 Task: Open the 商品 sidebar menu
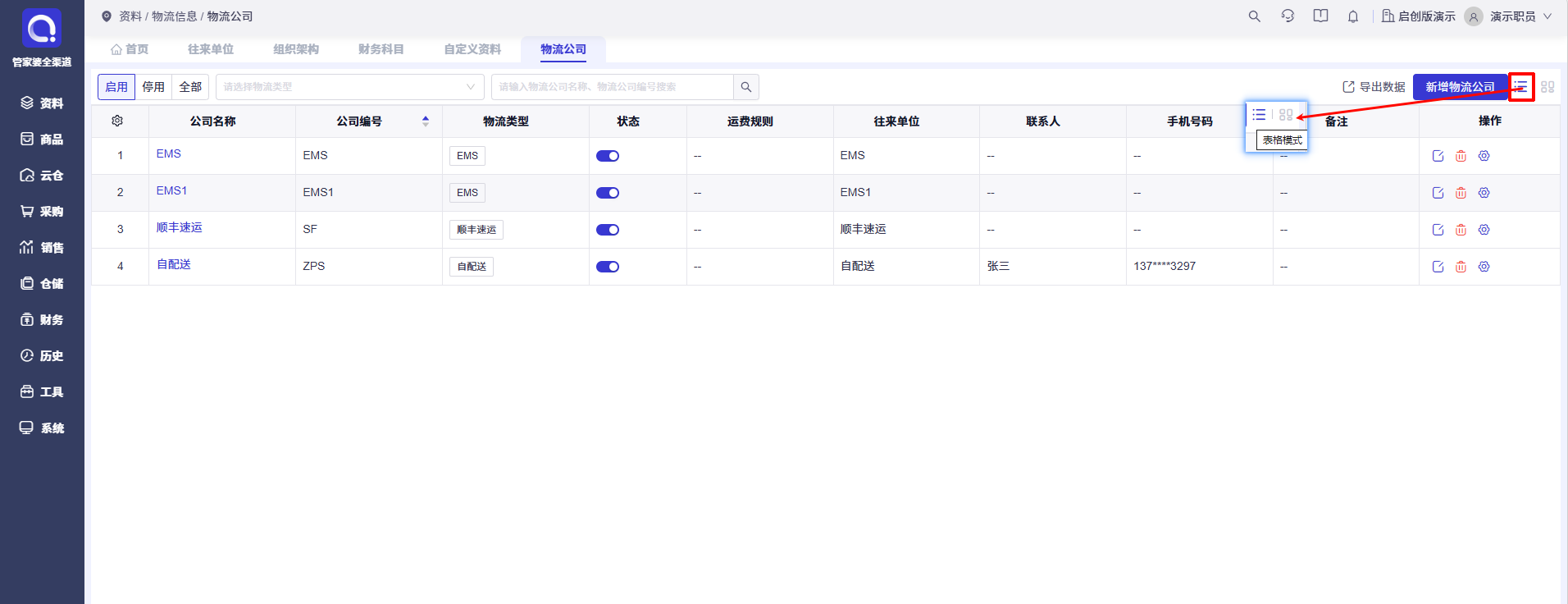pyautogui.click(x=42, y=140)
